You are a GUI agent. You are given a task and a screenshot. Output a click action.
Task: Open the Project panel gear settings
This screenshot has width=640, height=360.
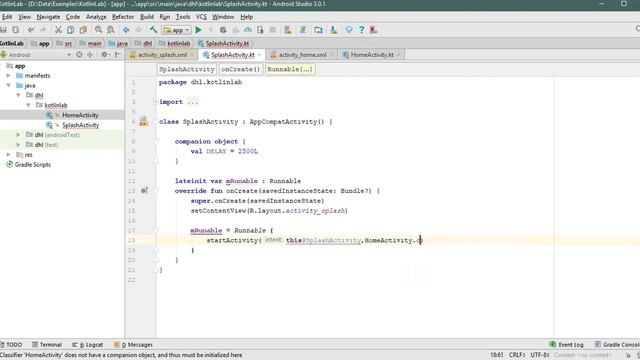105,54
